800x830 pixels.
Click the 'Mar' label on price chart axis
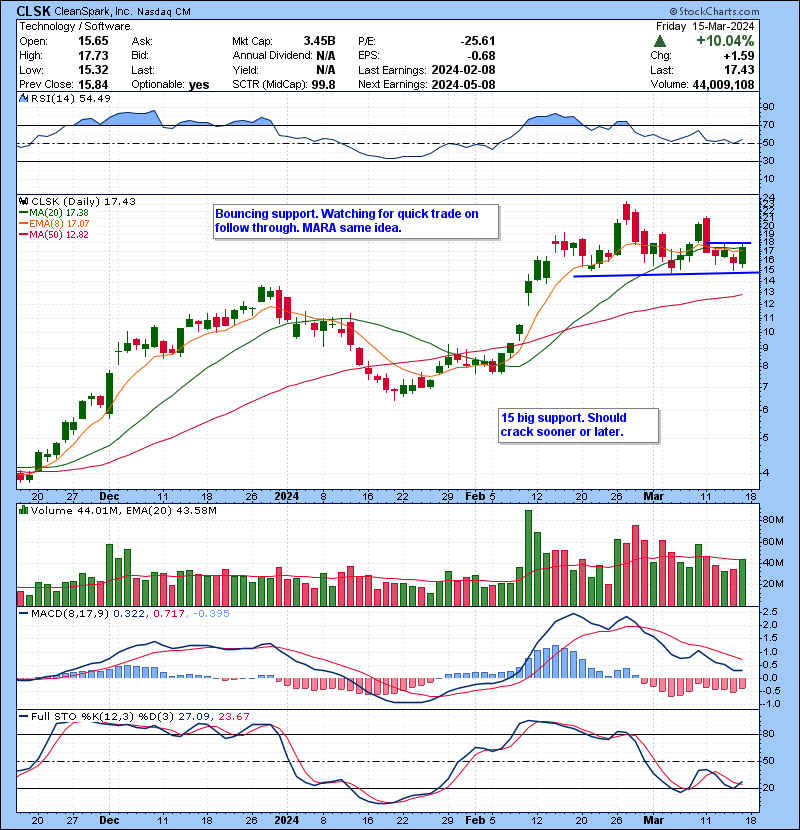(x=653, y=496)
